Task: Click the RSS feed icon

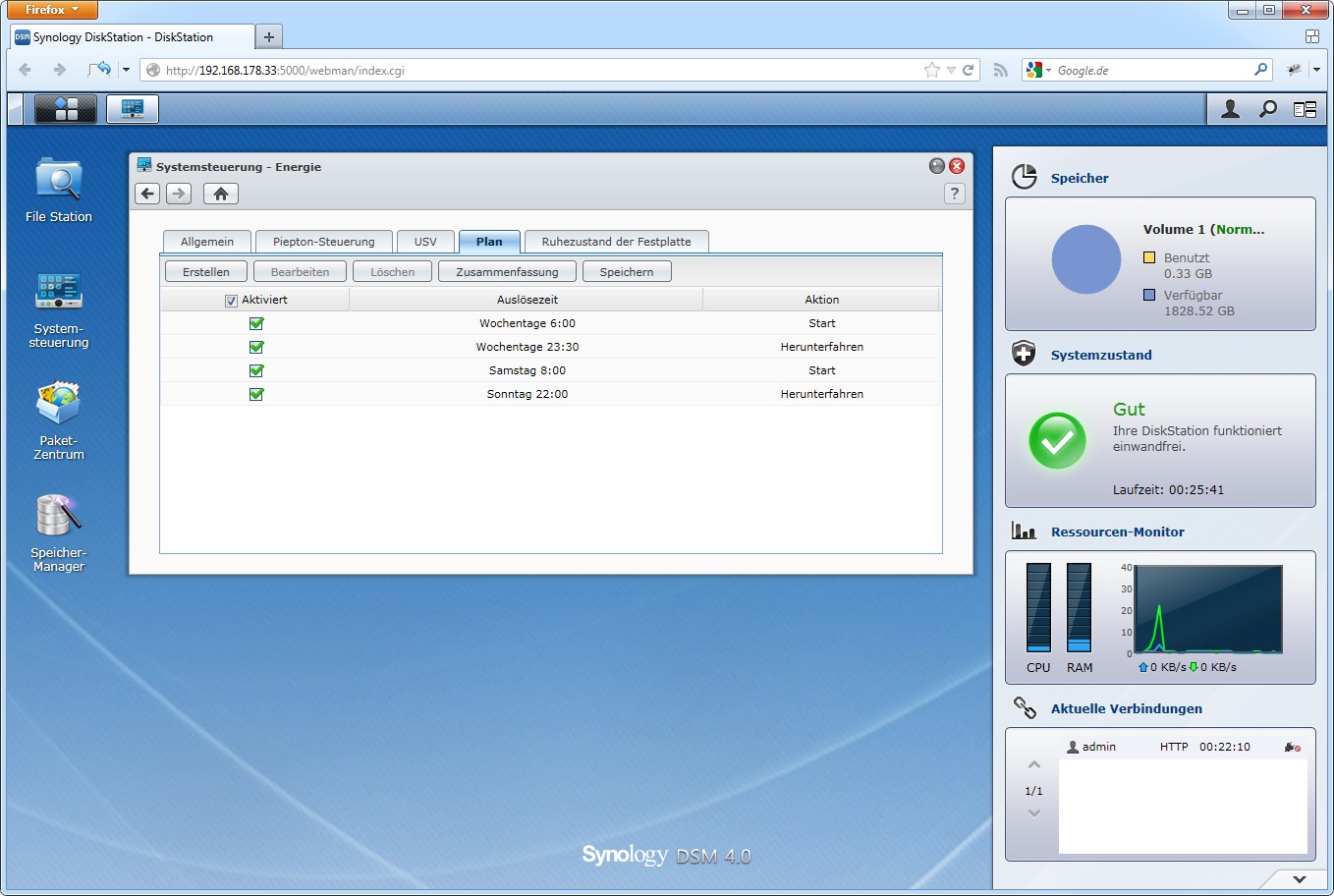Action: point(1000,70)
